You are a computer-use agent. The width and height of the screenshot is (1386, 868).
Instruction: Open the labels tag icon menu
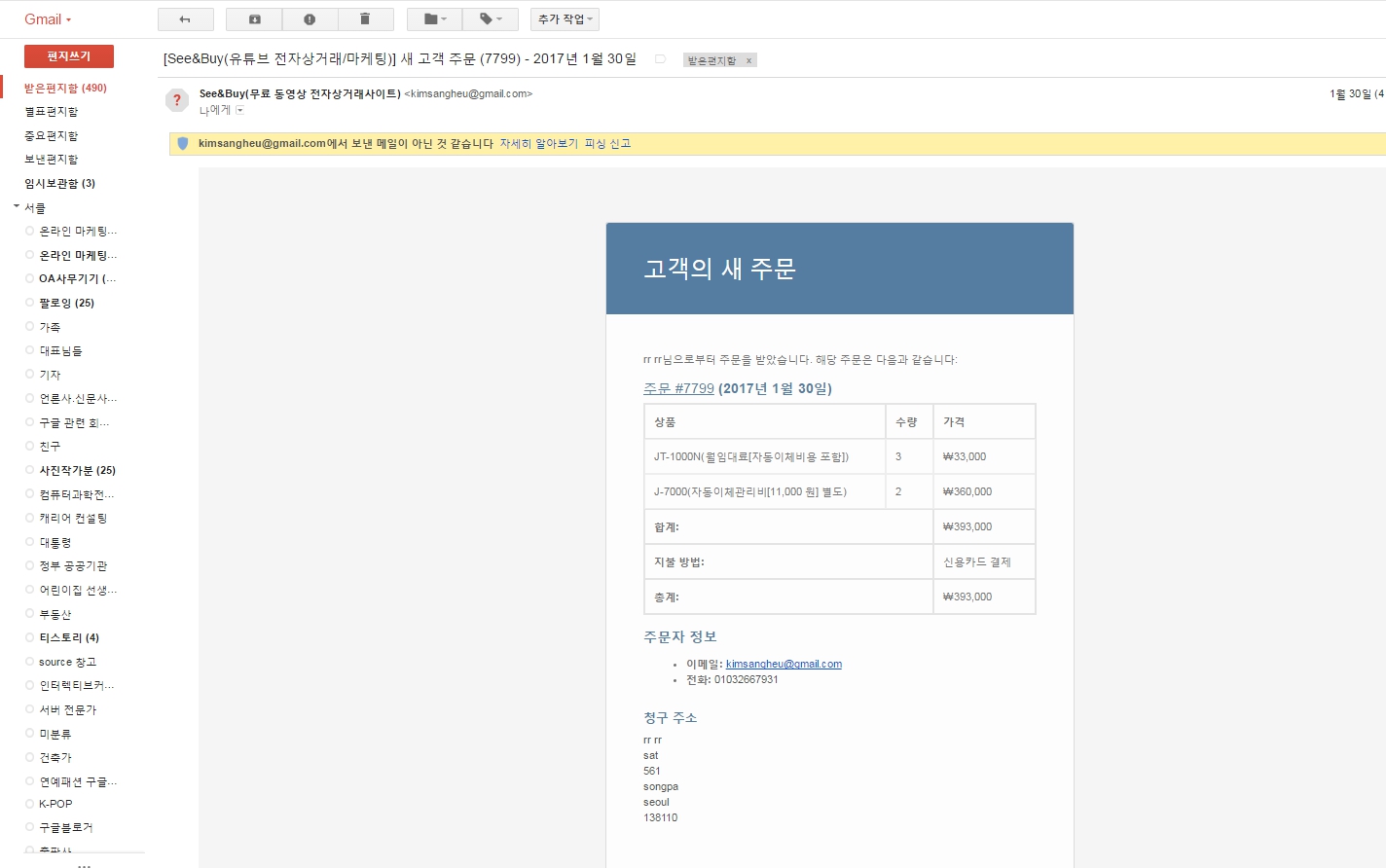(491, 19)
